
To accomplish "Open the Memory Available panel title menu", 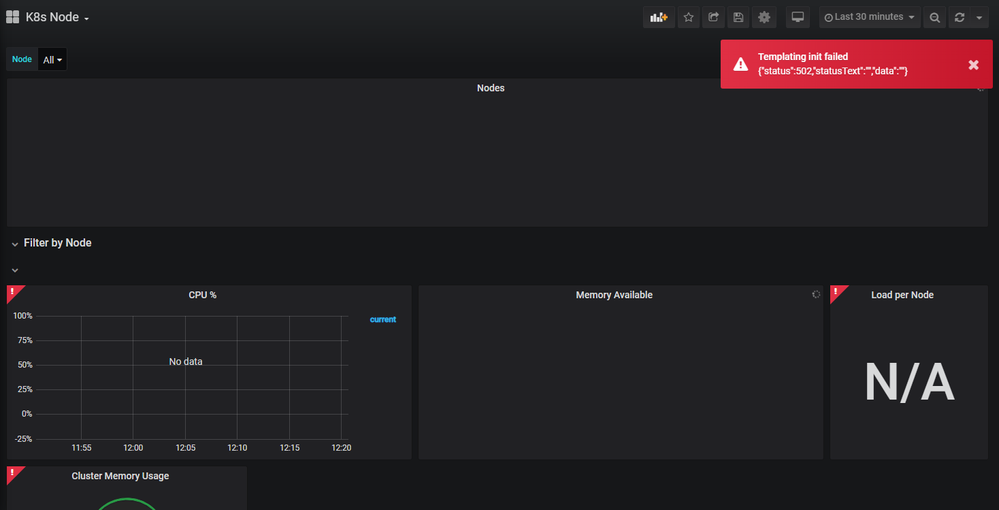I will (614, 295).
